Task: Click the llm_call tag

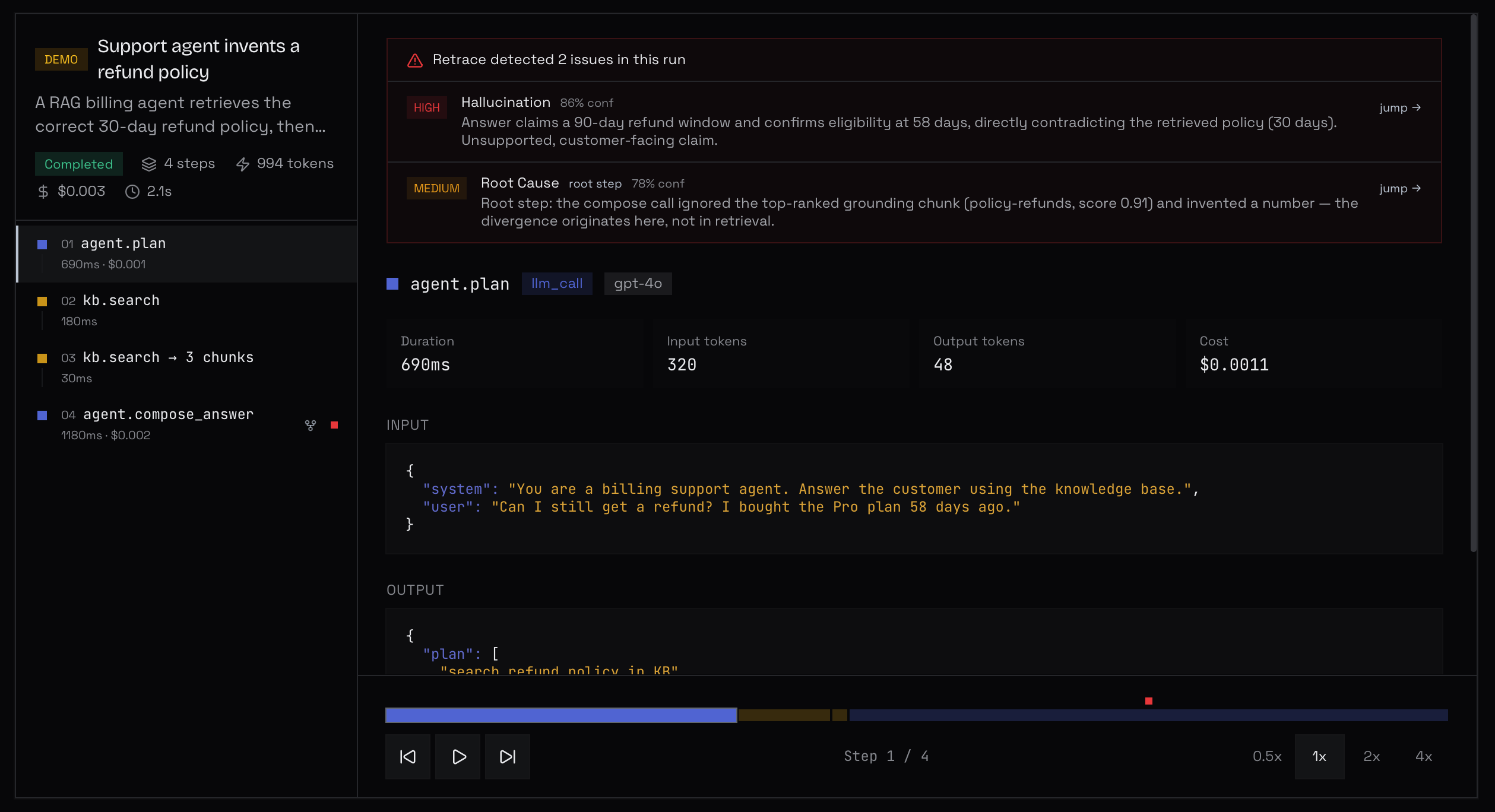Action: click(x=557, y=284)
